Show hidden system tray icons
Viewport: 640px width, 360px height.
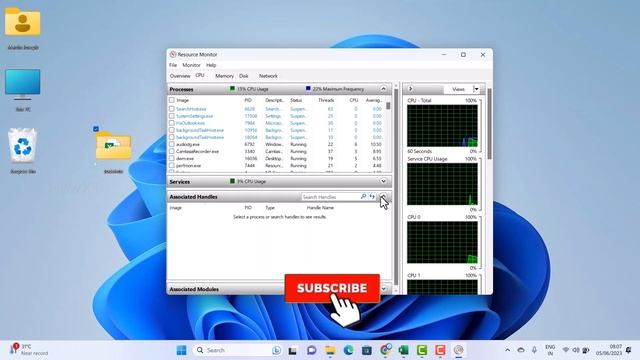coord(507,350)
